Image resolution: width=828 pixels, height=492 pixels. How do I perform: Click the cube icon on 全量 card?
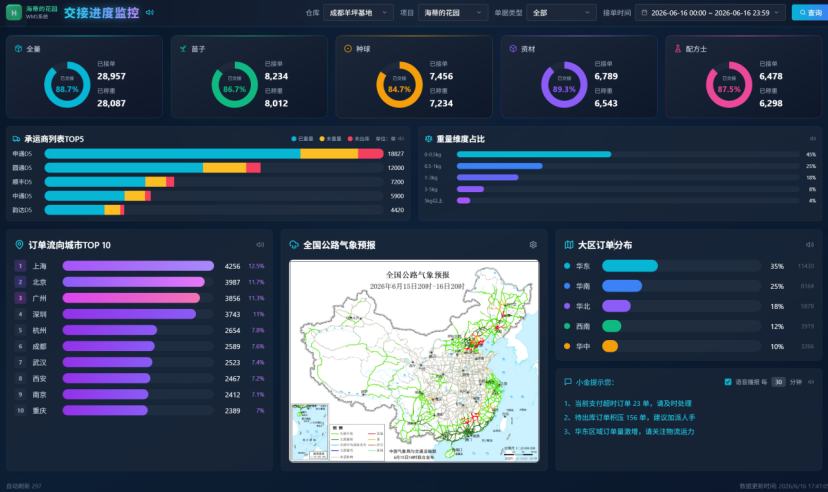pyautogui.click(x=18, y=49)
